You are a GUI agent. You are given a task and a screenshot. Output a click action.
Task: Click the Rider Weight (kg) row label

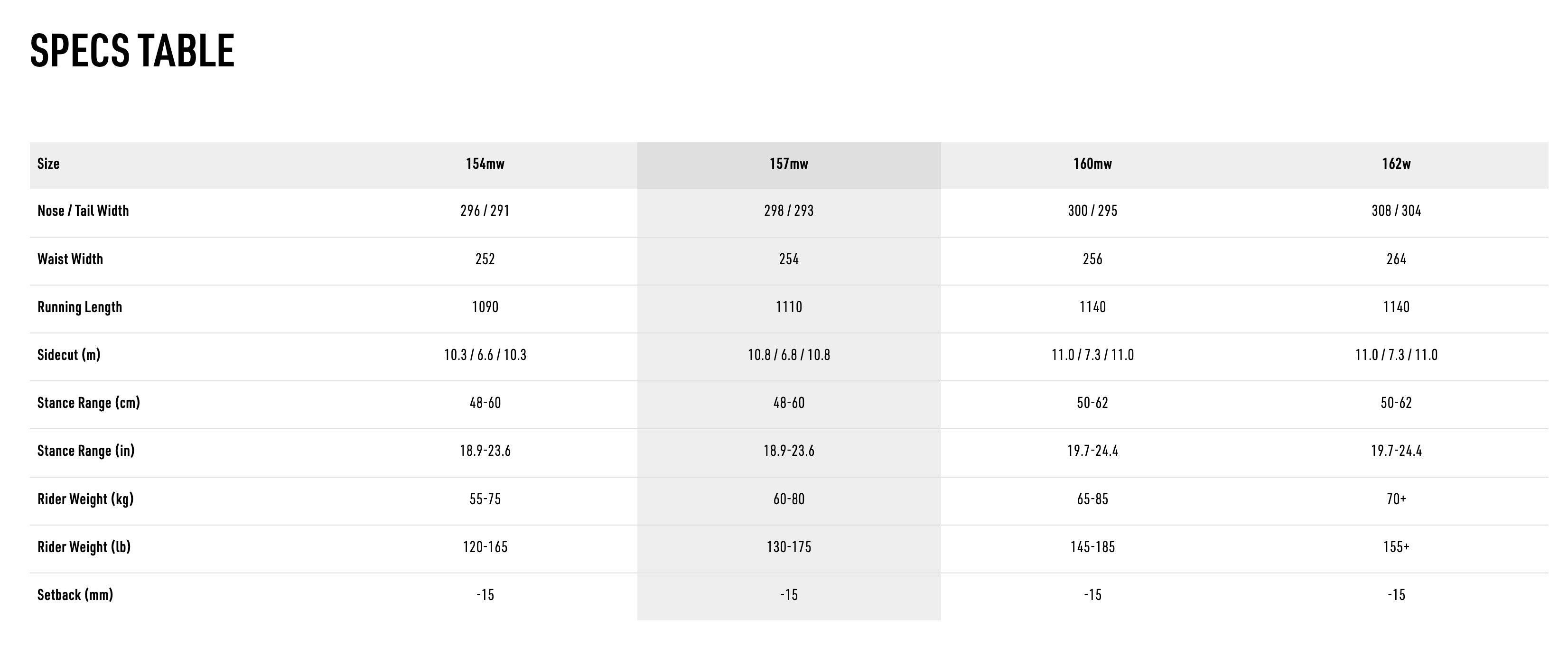[x=85, y=499]
